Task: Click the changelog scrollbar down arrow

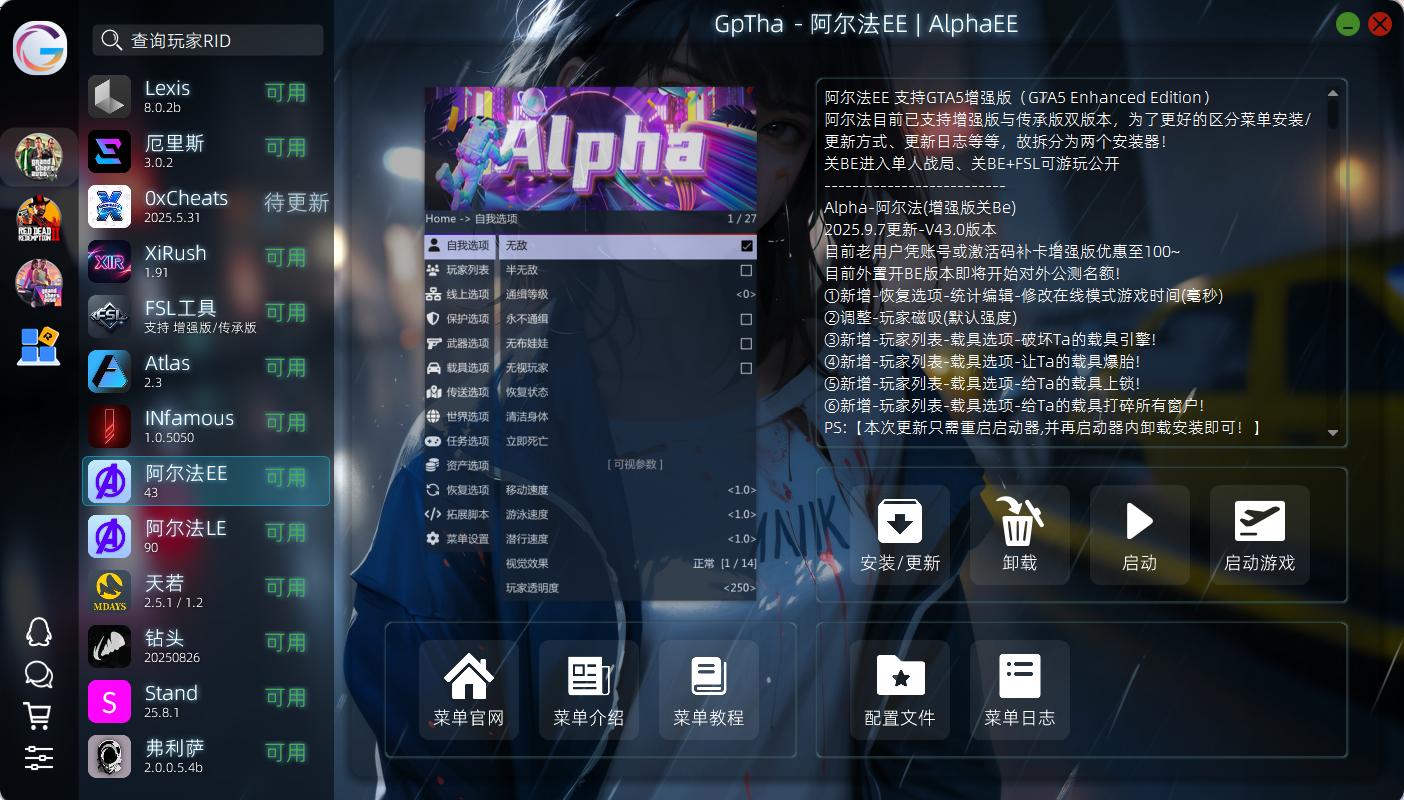Action: (x=1332, y=432)
